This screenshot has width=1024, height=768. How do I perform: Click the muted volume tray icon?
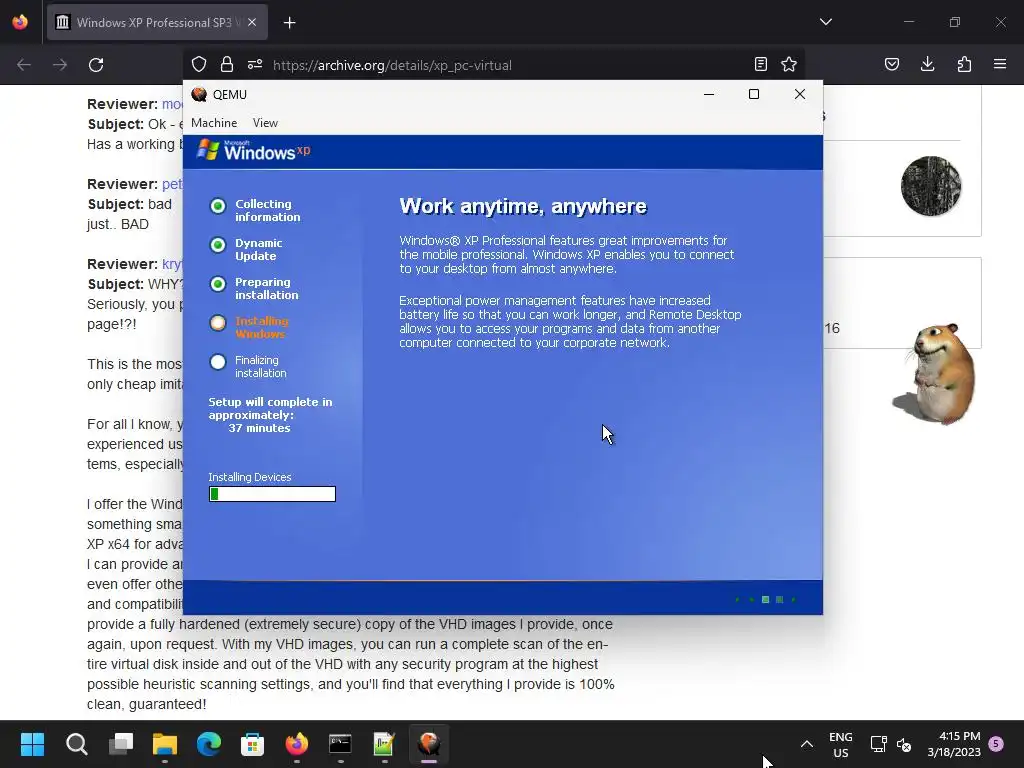click(x=904, y=744)
